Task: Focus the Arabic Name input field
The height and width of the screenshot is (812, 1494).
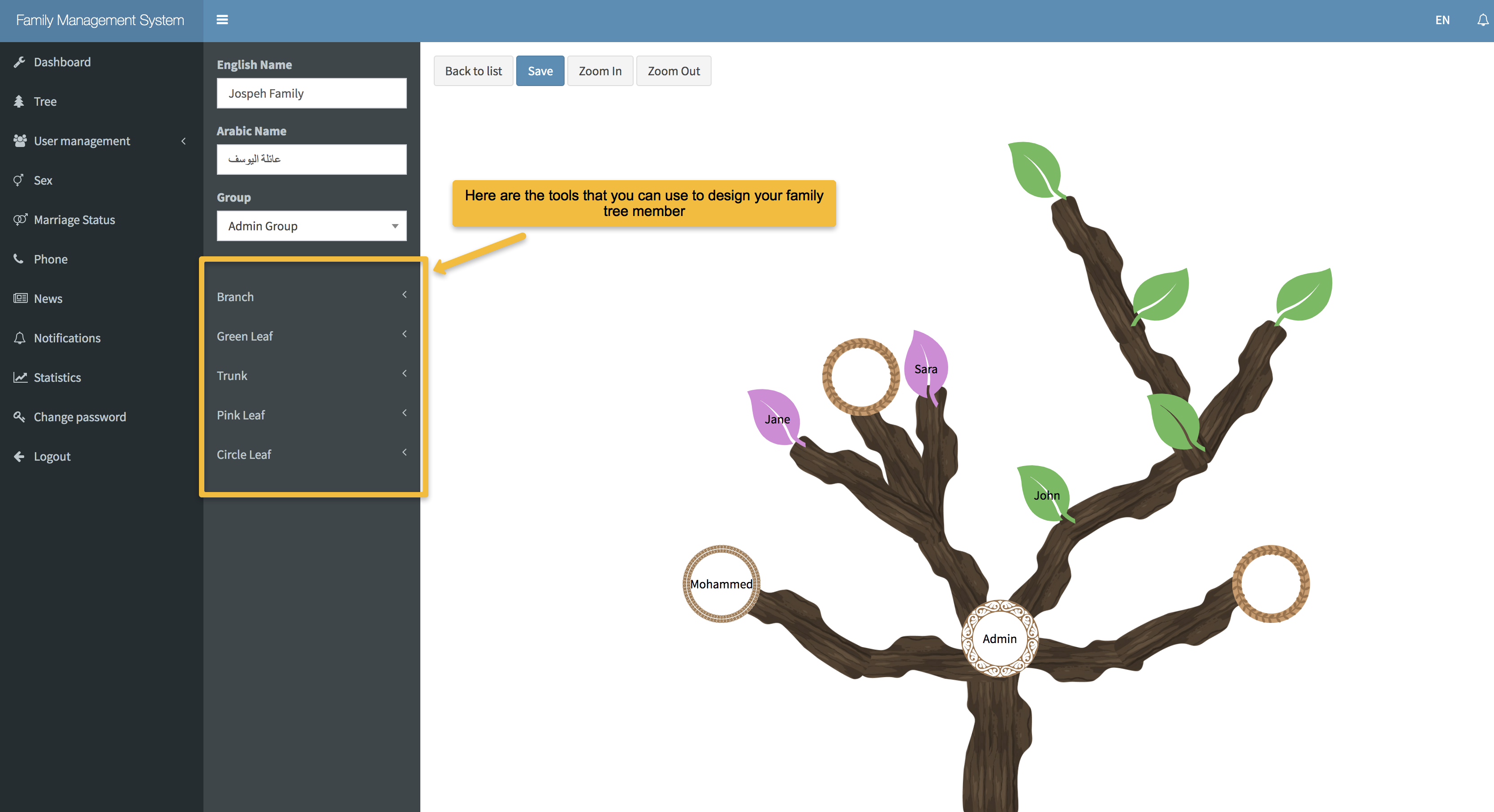Action: [x=311, y=160]
